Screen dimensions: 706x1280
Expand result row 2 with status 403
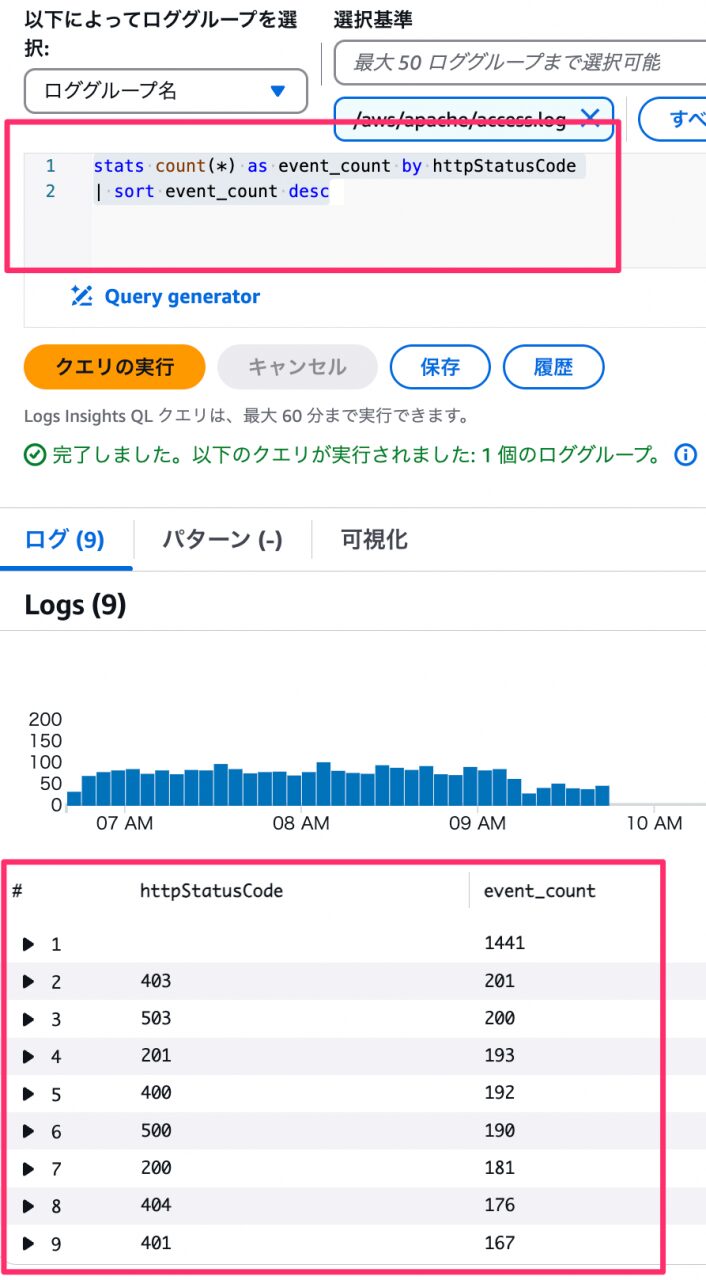tap(29, 981)
